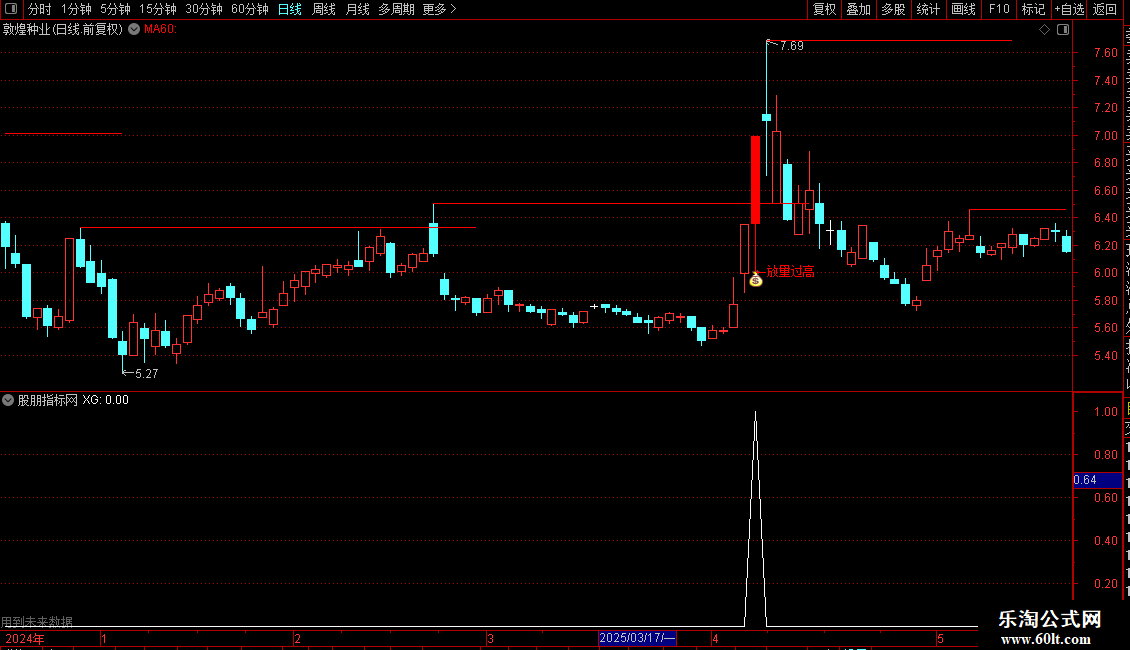
Task: Switch to the 分时 intraday chart
Action: 40,9
